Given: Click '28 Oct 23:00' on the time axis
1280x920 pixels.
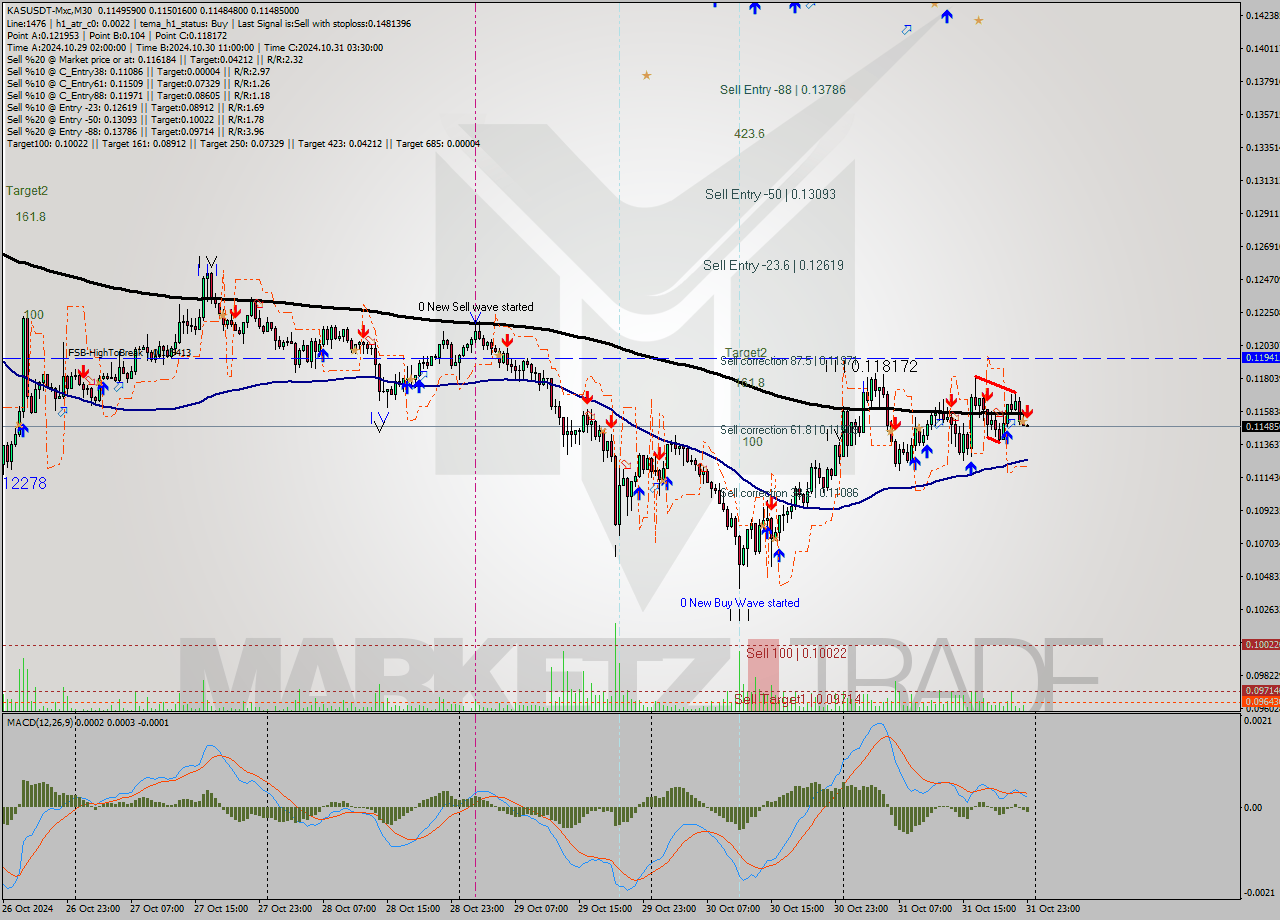Looking at the screenshot, I should tap(476, 908).
